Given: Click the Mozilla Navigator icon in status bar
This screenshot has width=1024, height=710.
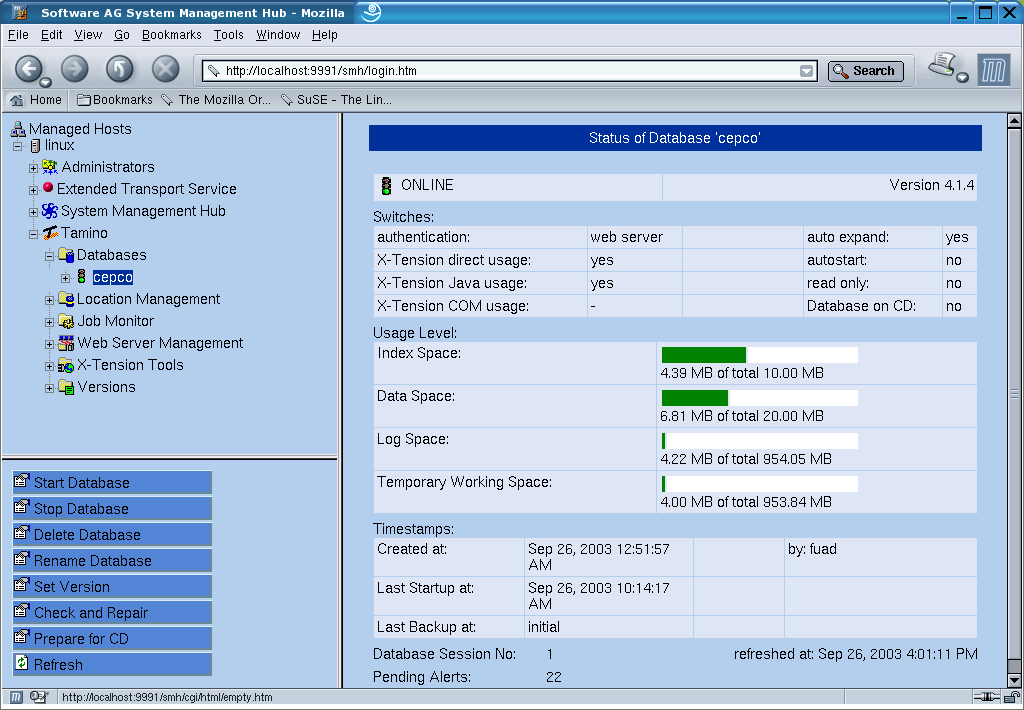Looking at the screenshot, I should pyautogui.click(x=16, y=698).
